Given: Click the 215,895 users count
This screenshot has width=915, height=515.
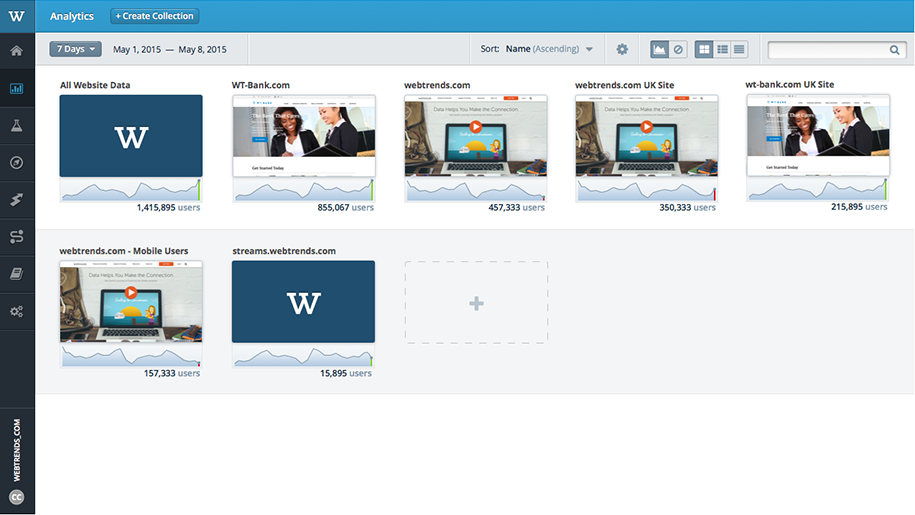Looking at the screenshot, I should coord(859,207).
